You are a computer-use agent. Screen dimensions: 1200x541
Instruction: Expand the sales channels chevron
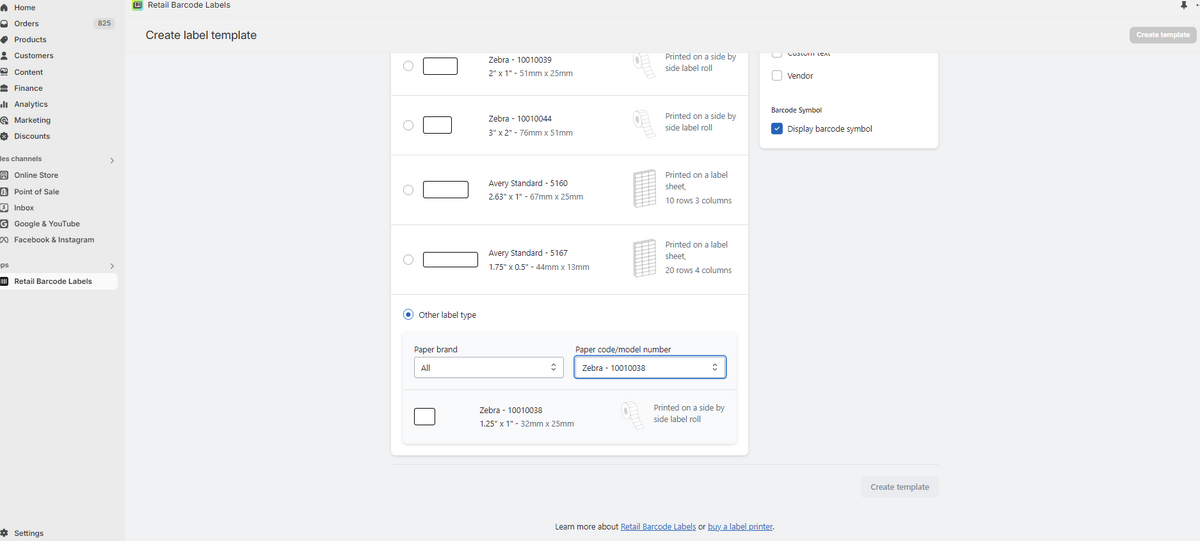(111, 160)
